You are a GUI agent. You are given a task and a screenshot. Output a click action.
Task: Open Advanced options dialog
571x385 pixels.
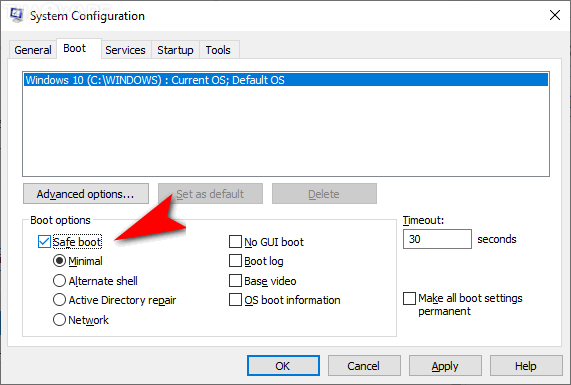pyautogui.click(x=86, y=194)
